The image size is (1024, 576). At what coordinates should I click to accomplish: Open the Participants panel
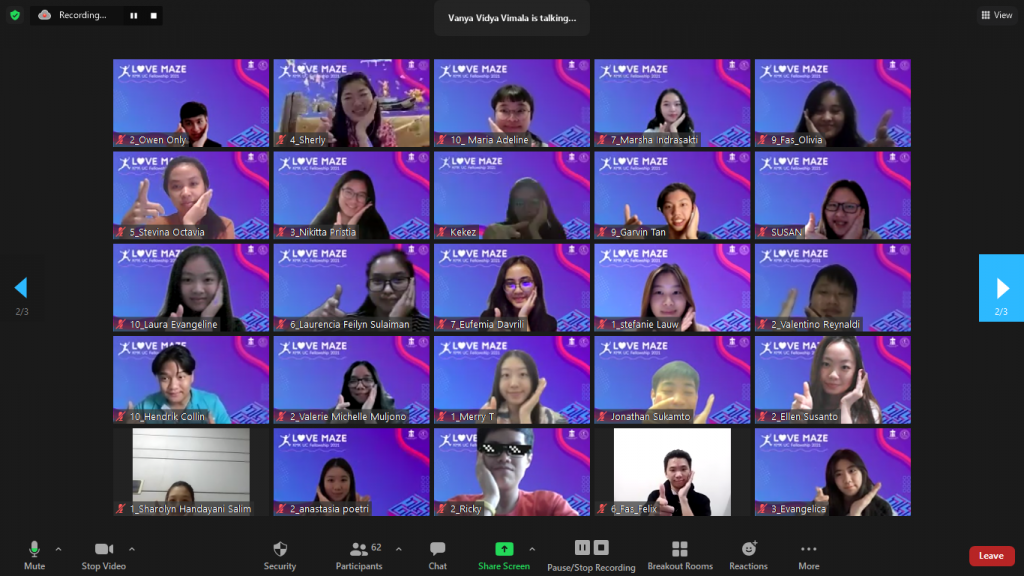[x=359, y=554]
